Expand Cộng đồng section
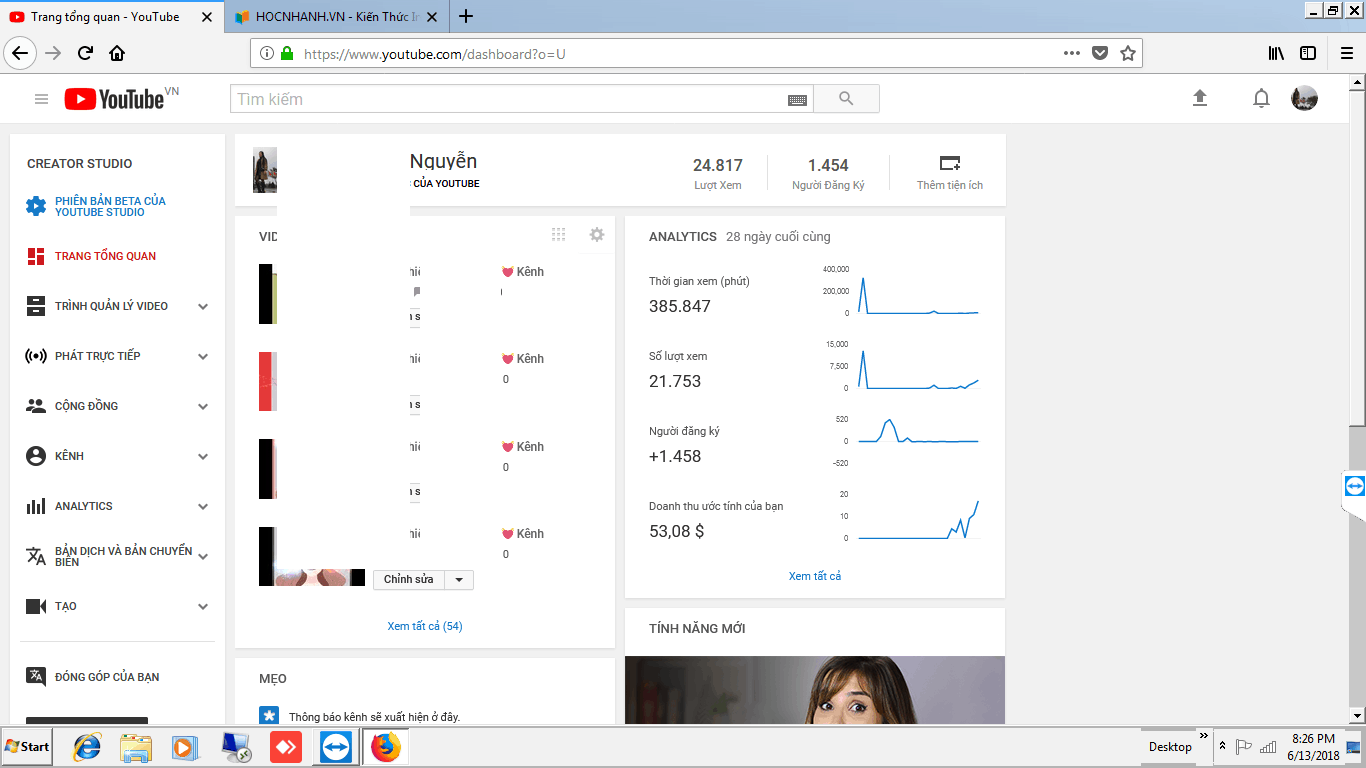The width and height of the screenshot is (1366, 768). [203, 406]
